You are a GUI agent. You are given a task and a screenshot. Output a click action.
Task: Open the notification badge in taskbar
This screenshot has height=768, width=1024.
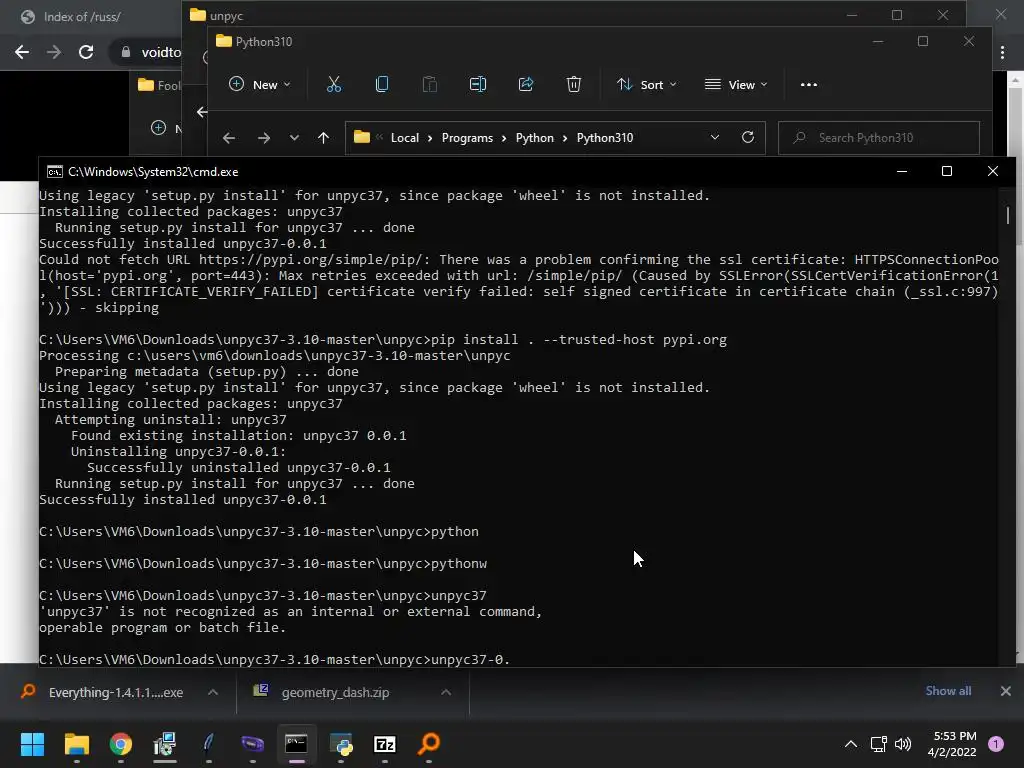coord(996,744)
